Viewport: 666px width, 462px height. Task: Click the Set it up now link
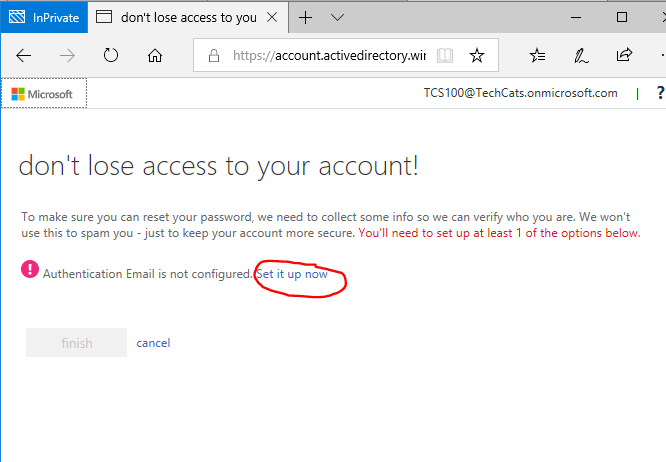point(292,274)
